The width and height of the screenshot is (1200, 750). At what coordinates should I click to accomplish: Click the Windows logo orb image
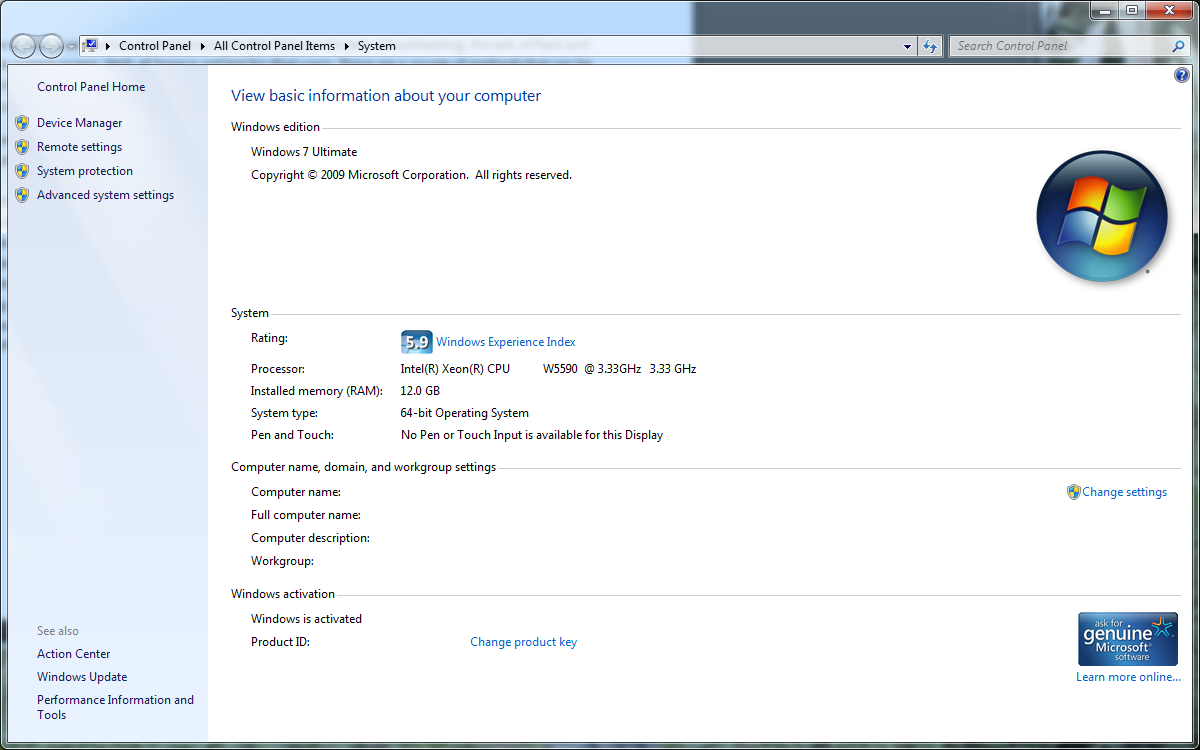(x=1102, y=215)
